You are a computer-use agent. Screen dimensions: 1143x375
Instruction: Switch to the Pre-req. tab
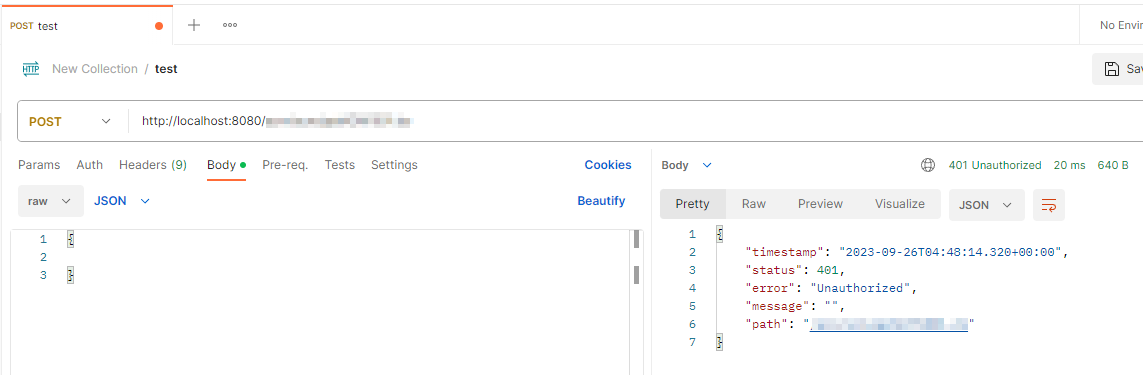tap(285, 165)
